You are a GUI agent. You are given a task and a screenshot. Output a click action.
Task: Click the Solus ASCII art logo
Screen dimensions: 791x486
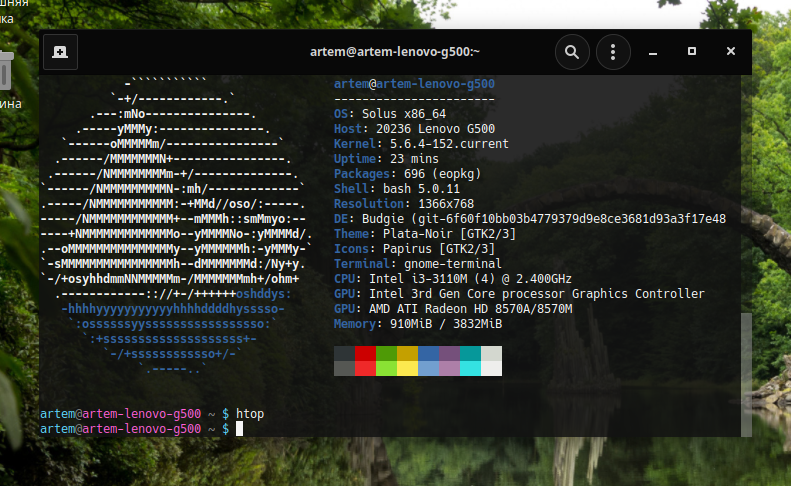(176, 226)
